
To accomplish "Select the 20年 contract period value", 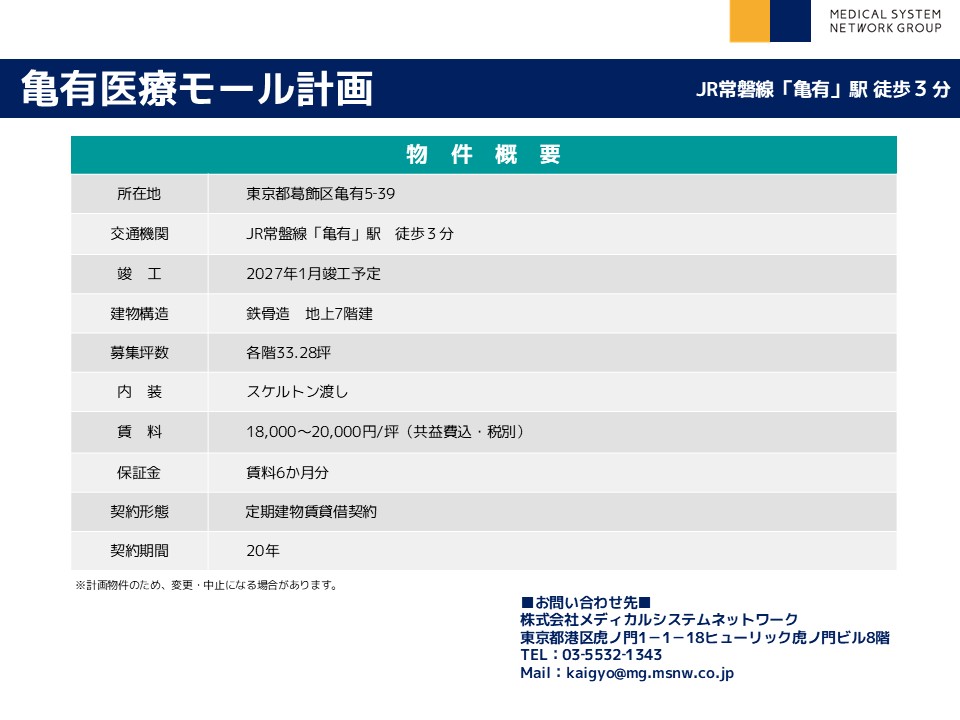I will click(x=263, y=550).
